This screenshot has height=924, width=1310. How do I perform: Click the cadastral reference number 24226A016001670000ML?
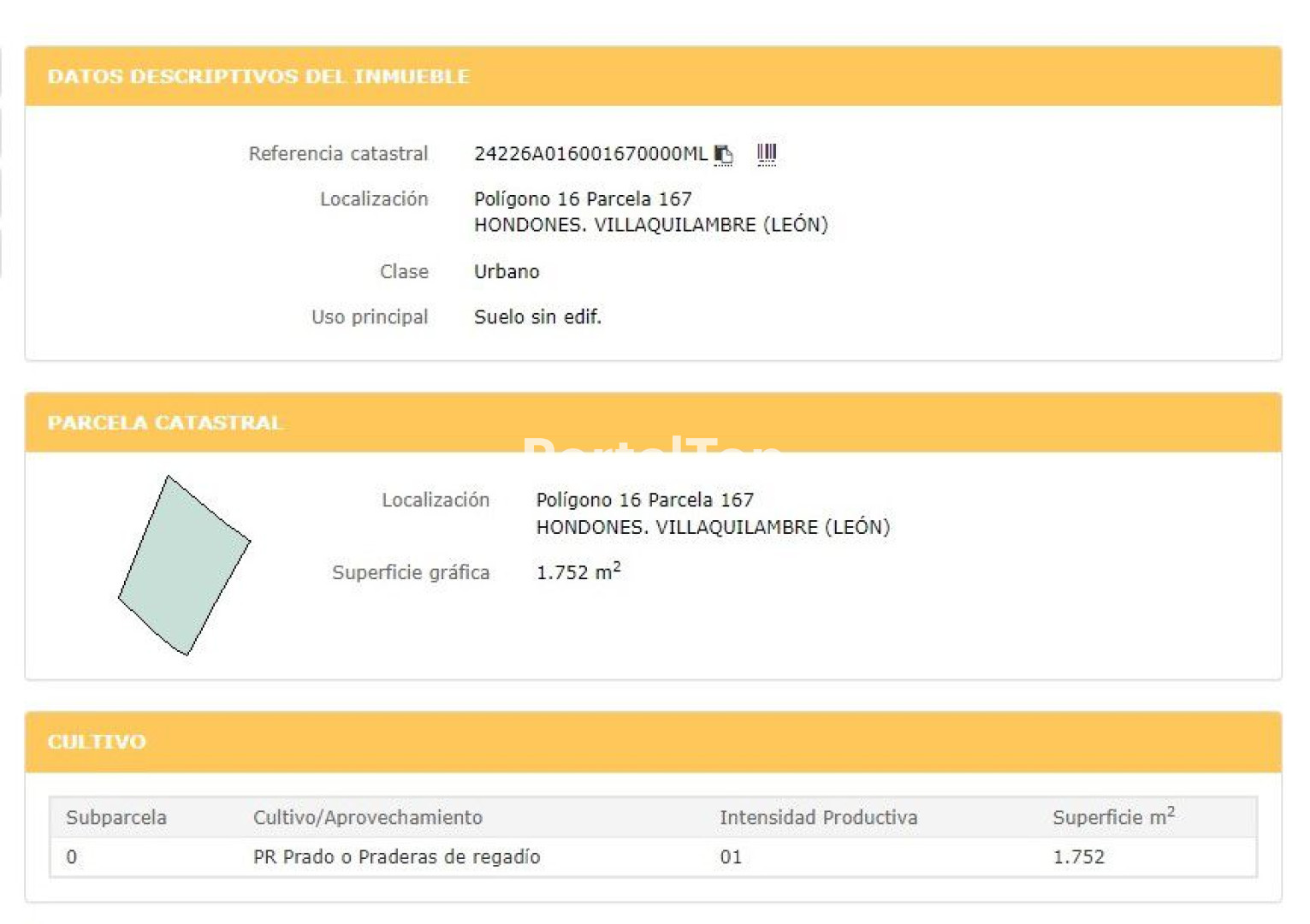pyautogui.click(x=590, y=154)
